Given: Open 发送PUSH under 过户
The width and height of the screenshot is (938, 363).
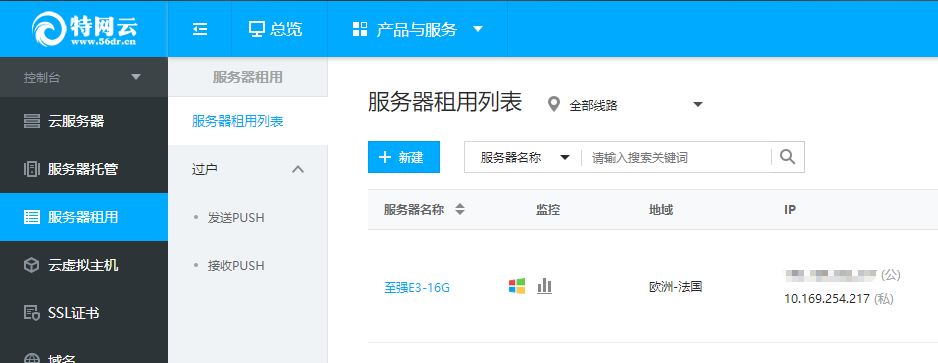Looking at the screenshot, I should click(x=236, y=218).
